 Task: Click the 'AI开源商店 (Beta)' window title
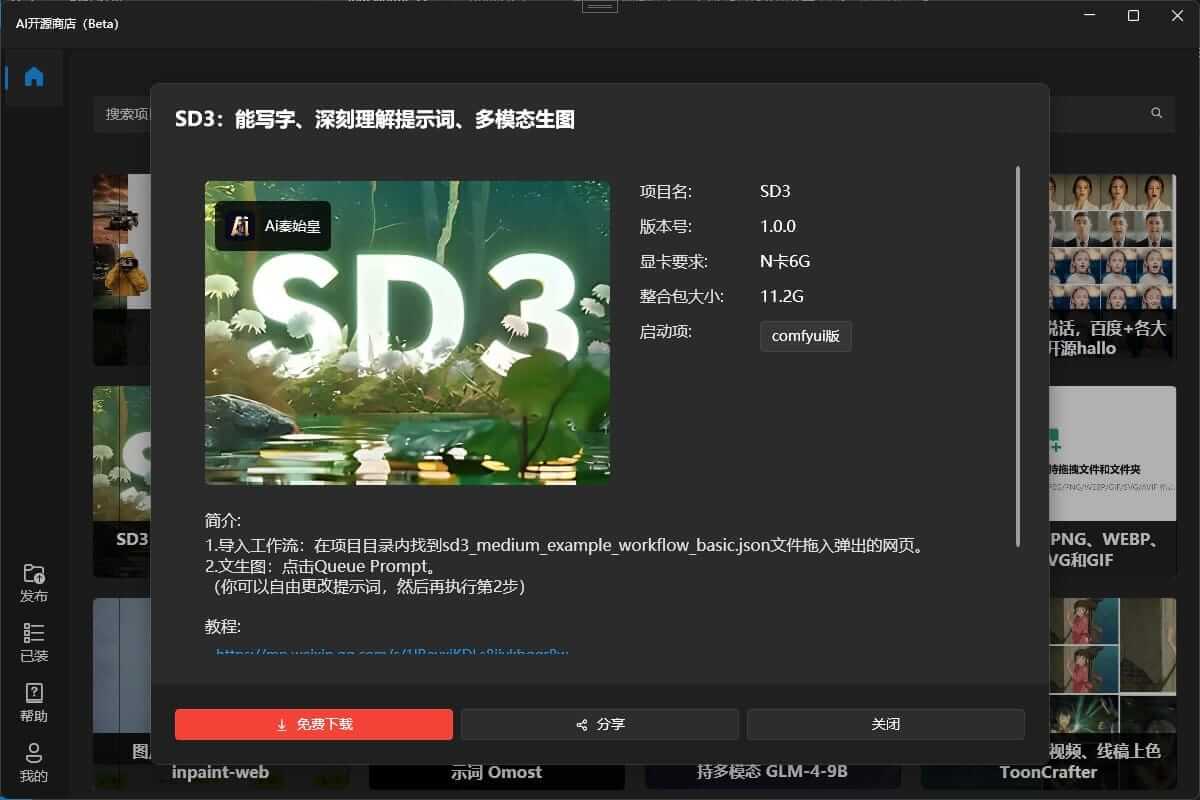point(67,23)
